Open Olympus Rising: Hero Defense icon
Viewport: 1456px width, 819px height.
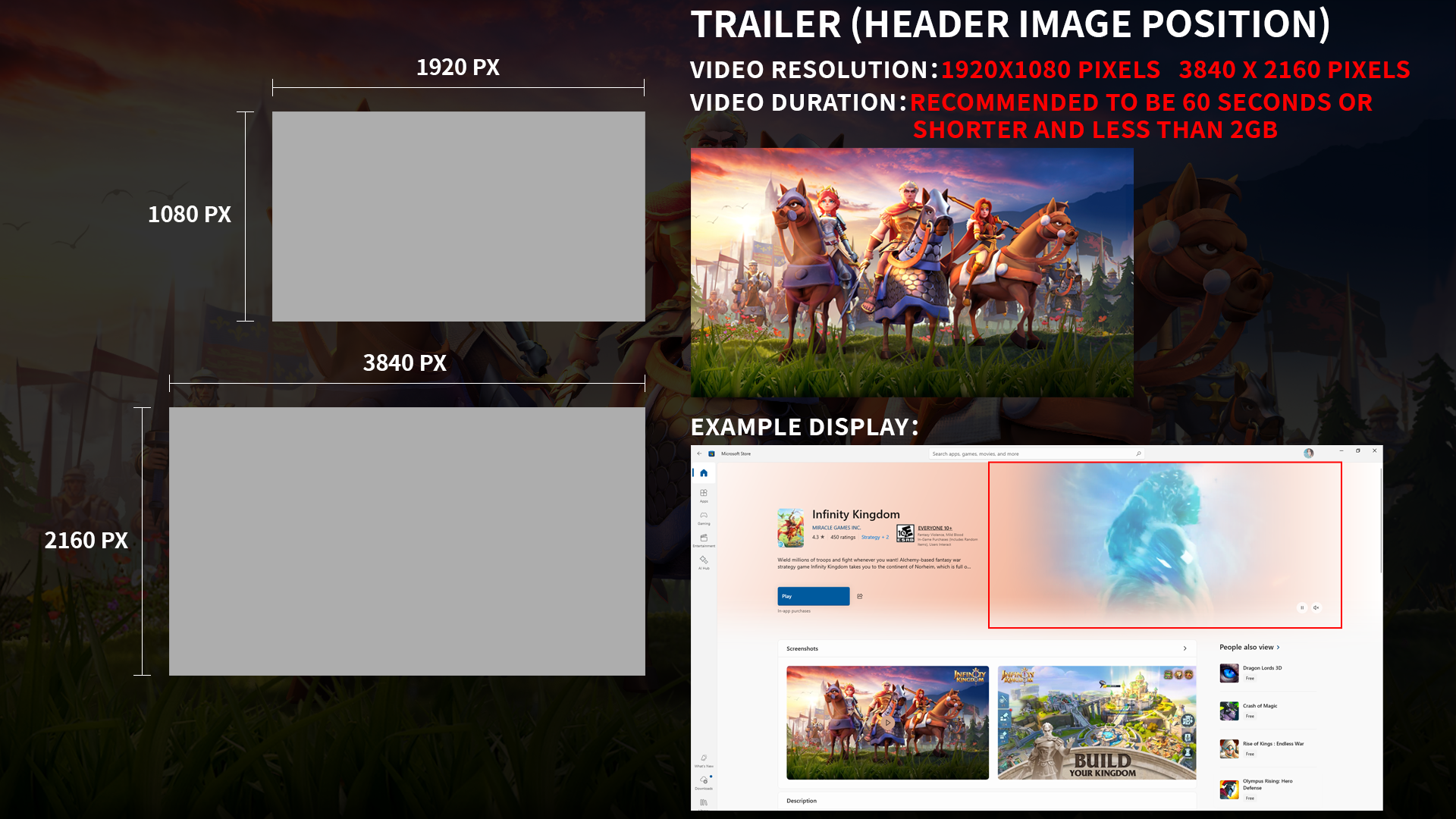point(1229,789)
